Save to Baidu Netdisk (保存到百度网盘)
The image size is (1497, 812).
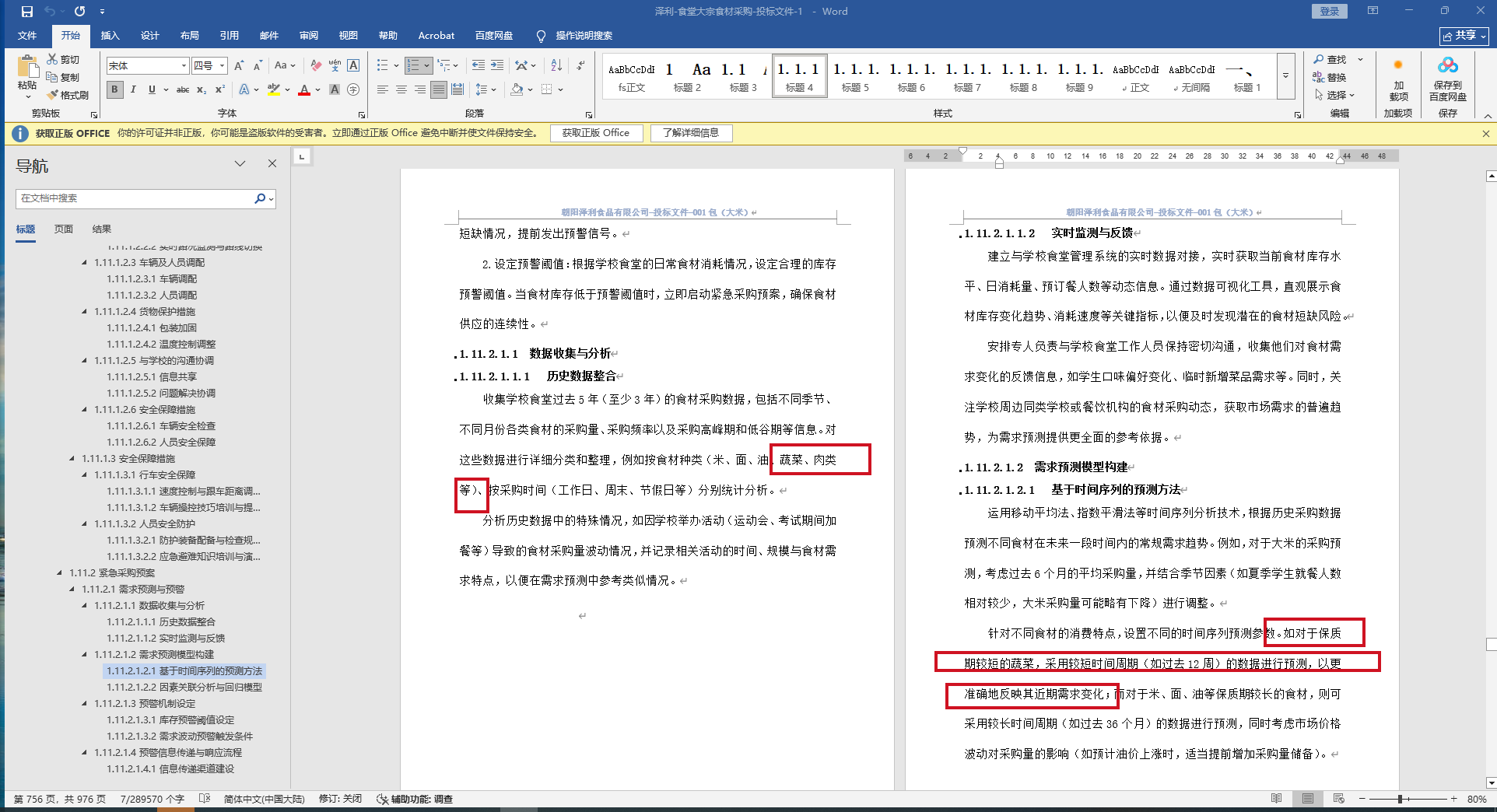pos(1448,79)
